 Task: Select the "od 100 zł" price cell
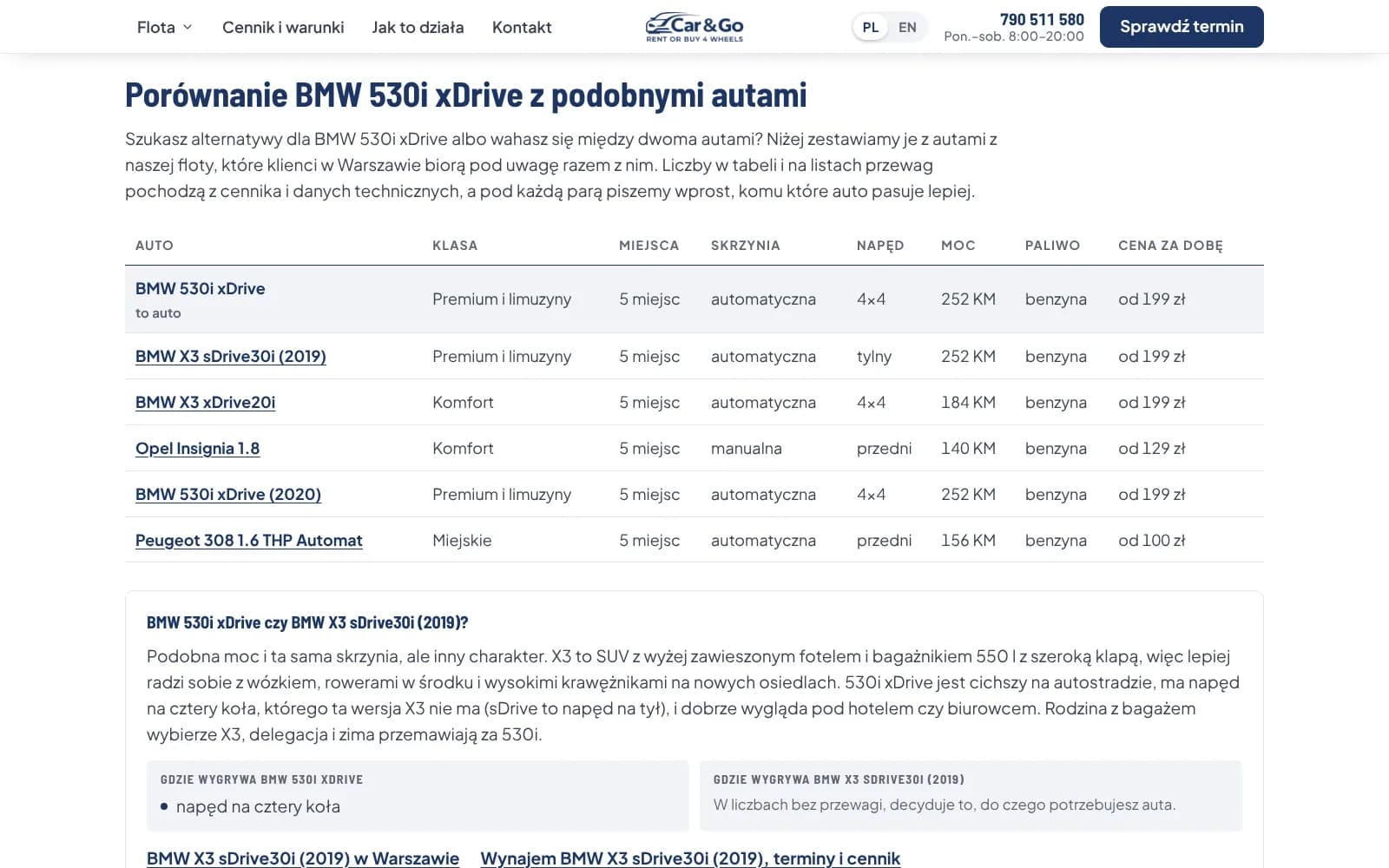pos(1151,540)
